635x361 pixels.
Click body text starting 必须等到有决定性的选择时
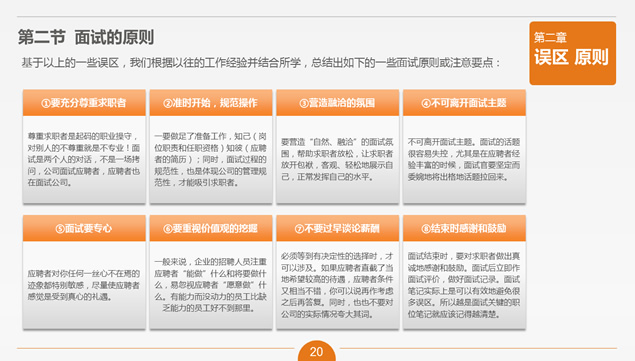coord(337,285)
